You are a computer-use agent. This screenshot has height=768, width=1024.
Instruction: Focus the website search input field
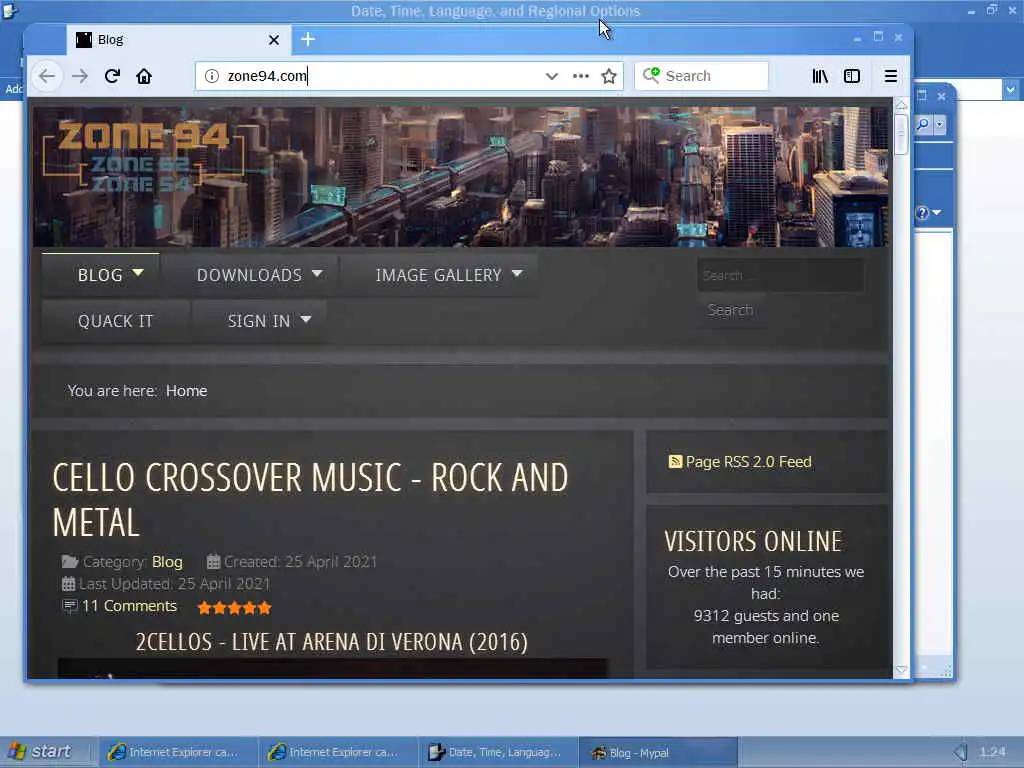(x=780, y=276)
